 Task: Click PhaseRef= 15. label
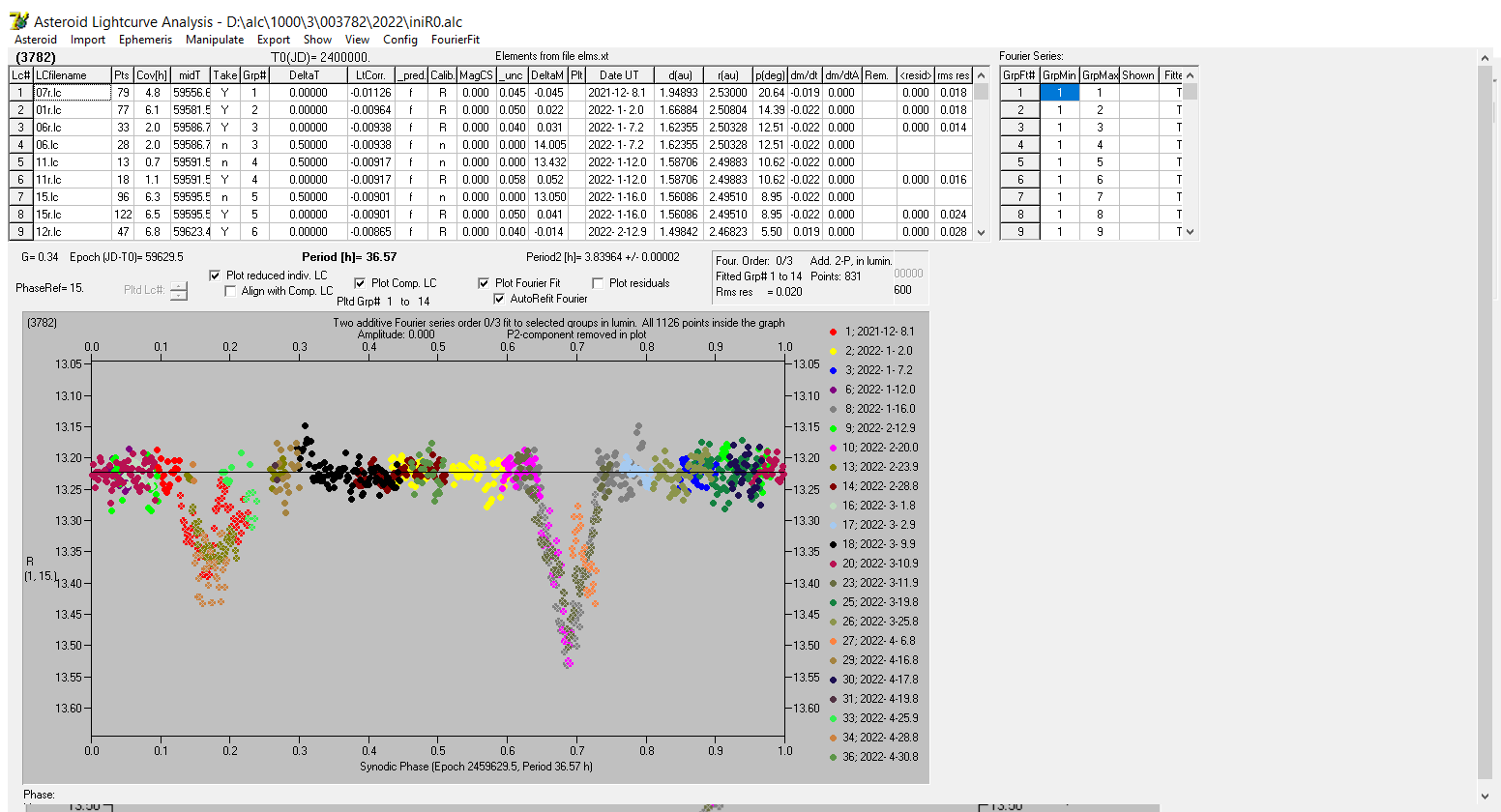49,288
